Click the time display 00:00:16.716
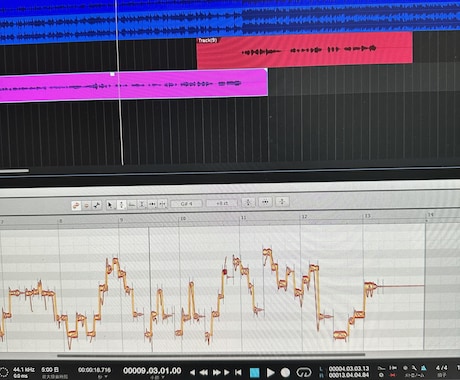This screenshot has height=380, width=460. [94, 370]
